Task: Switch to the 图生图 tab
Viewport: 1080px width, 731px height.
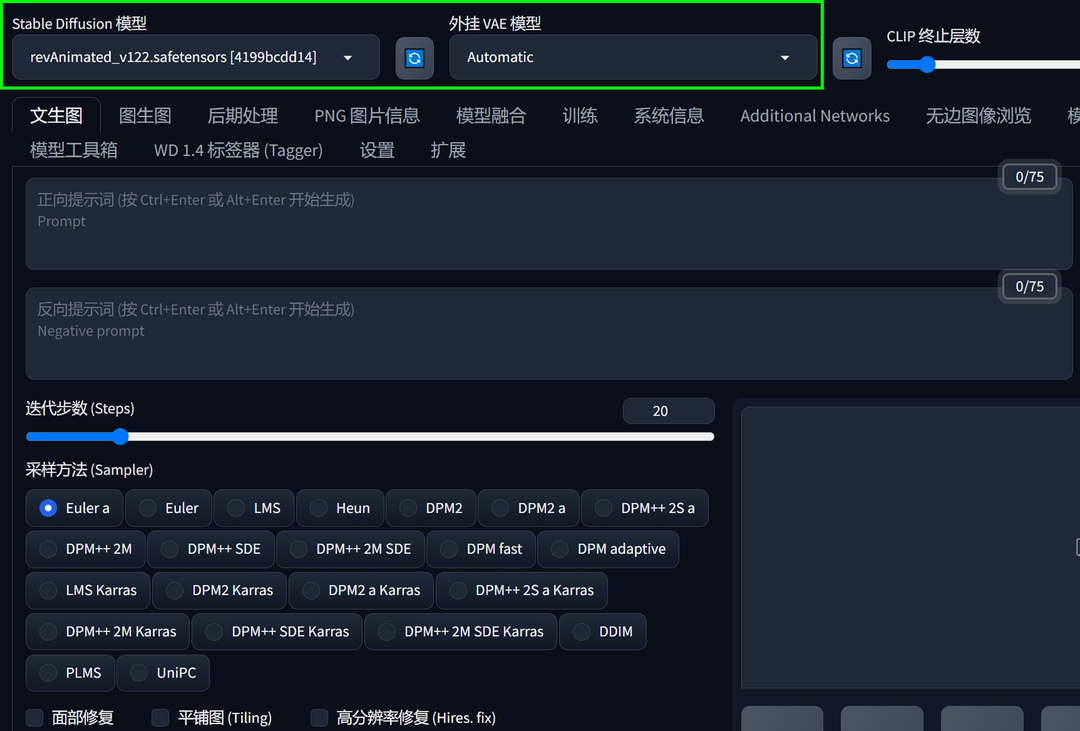Action: (145, 115)
